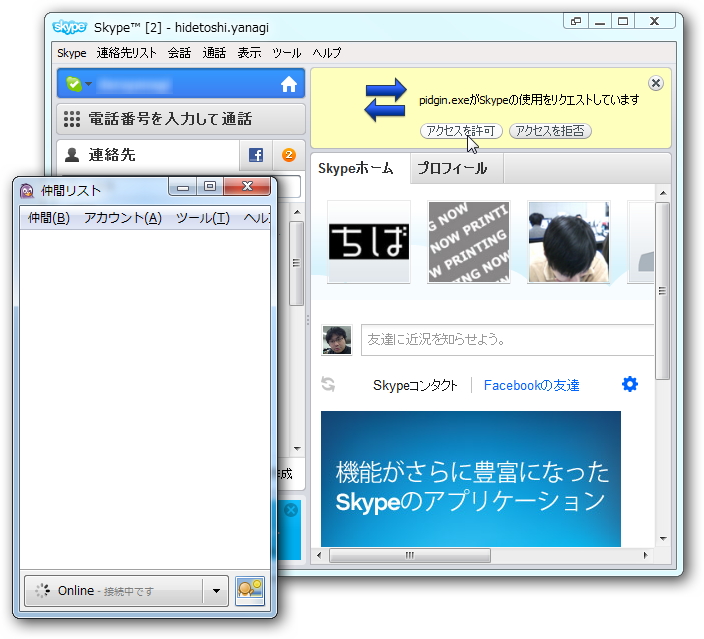
Task: Click the horizontal scrollbar left arrow
Action: coord(319,555)
